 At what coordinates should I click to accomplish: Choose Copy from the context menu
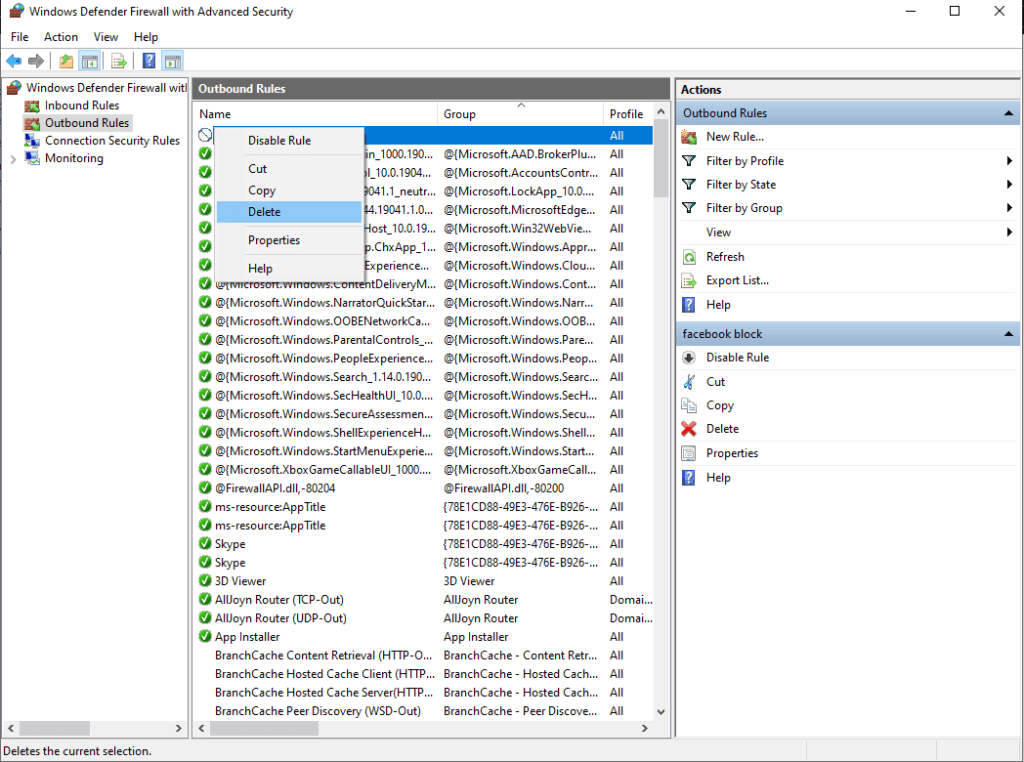point(289,190)
